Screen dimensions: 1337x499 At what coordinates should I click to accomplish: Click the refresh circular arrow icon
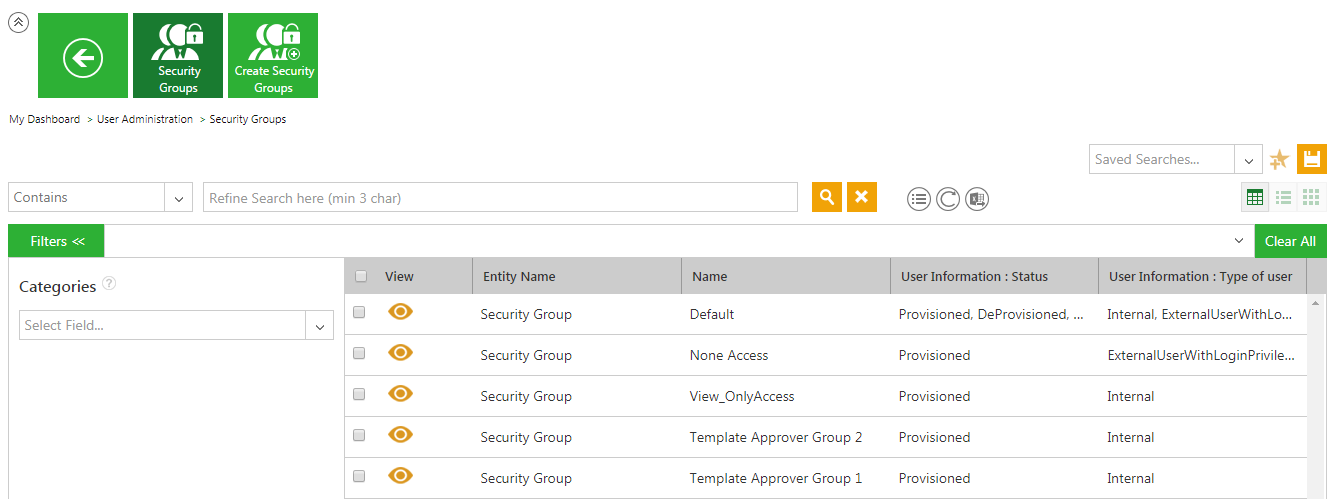tap(948, 199)
